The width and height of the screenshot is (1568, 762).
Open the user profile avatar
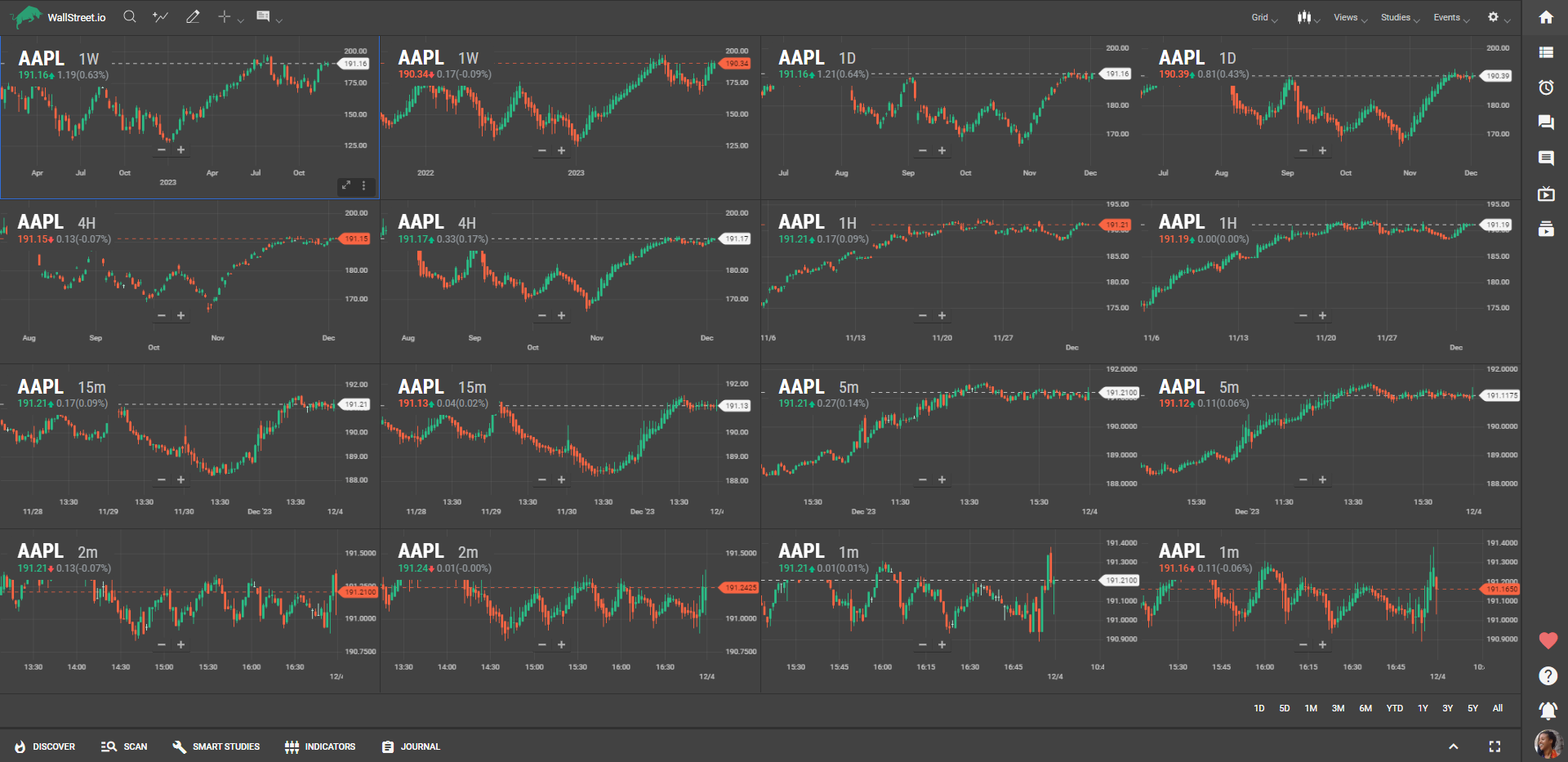point(1548,744)
